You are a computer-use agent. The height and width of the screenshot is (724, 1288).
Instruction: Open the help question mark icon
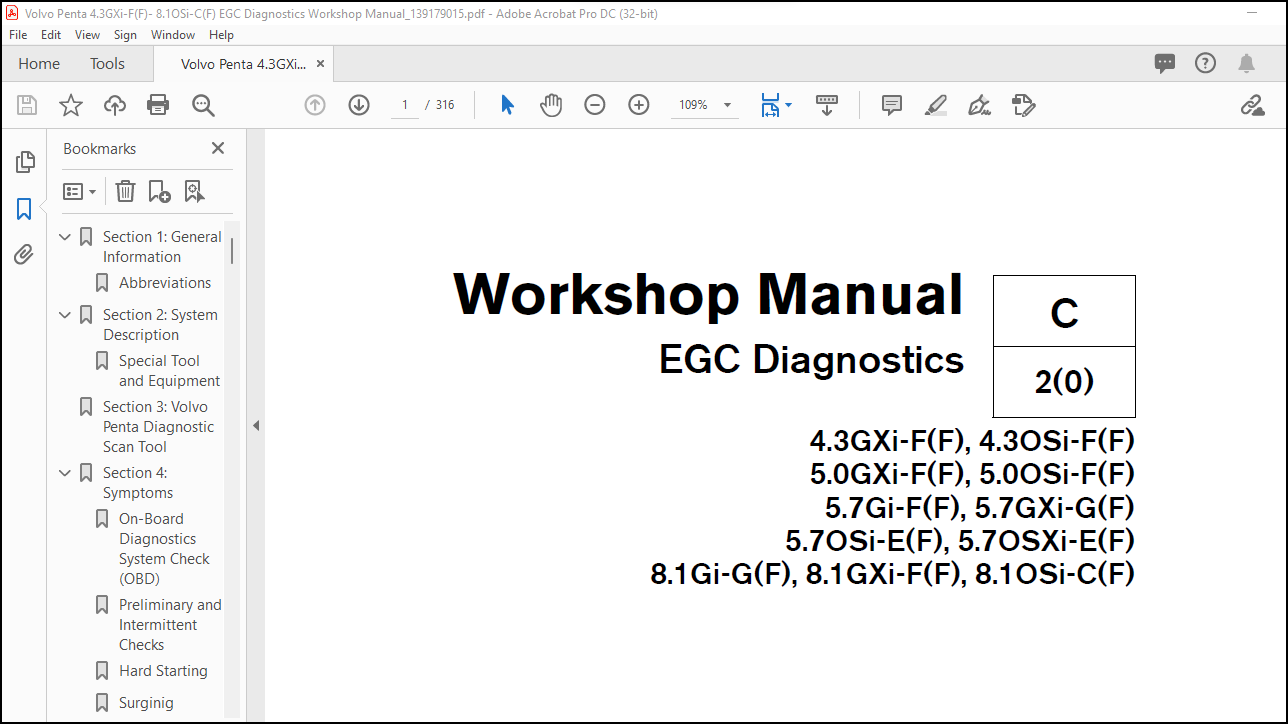click(x=1206, y=63)
